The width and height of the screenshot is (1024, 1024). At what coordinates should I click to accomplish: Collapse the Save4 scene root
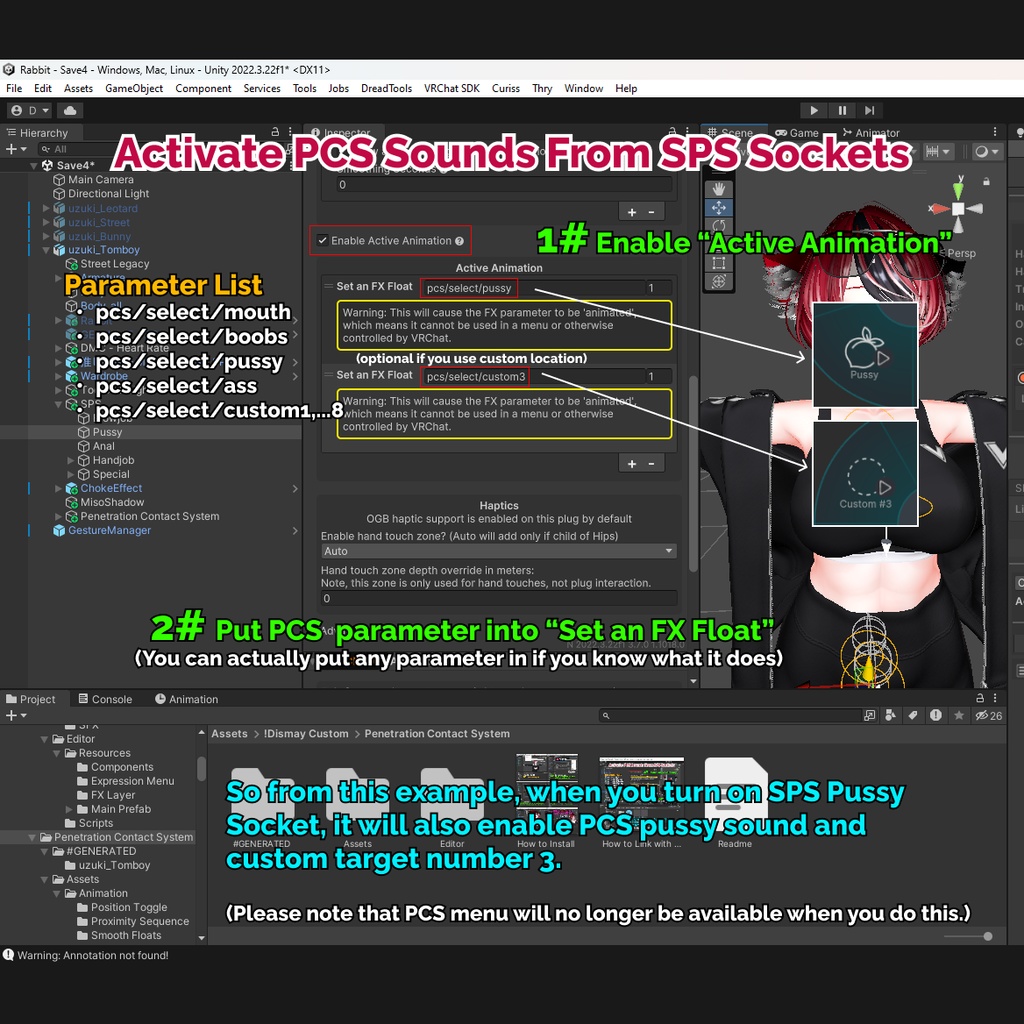33,166
